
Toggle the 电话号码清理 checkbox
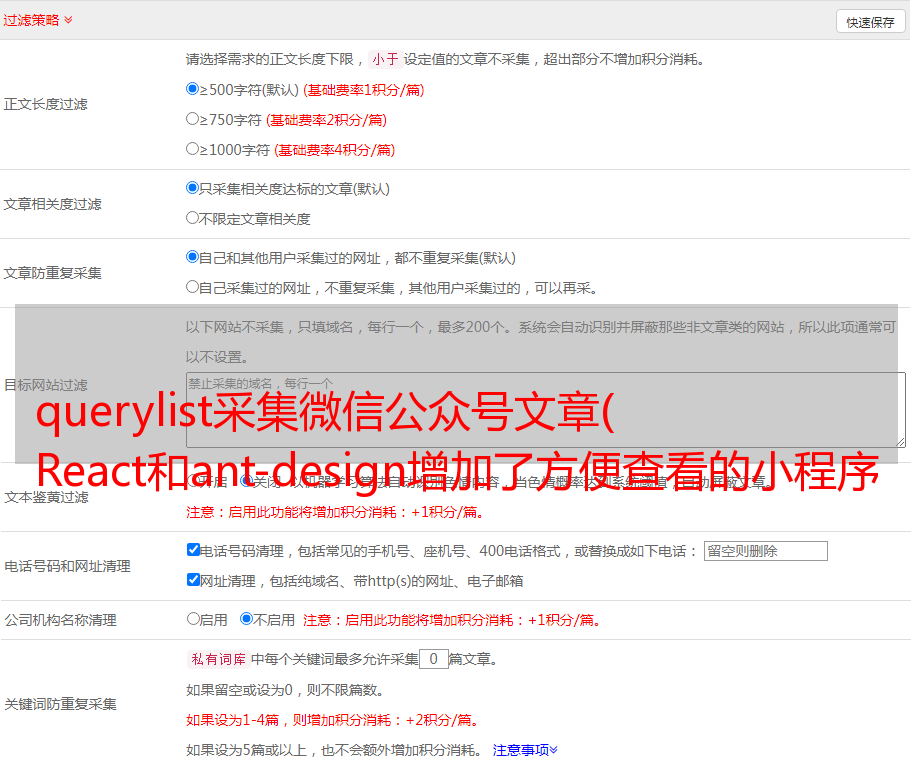point(194,550)
